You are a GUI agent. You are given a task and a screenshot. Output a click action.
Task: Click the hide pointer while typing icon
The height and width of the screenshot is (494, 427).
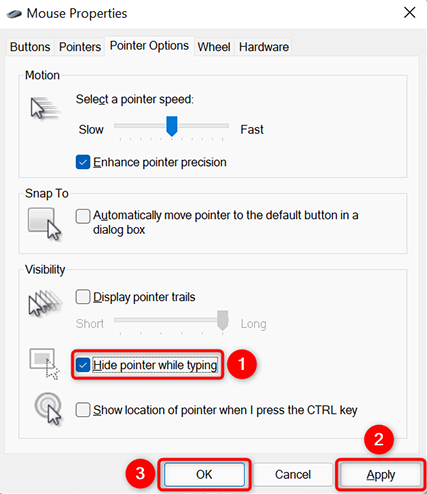point(45,364)
